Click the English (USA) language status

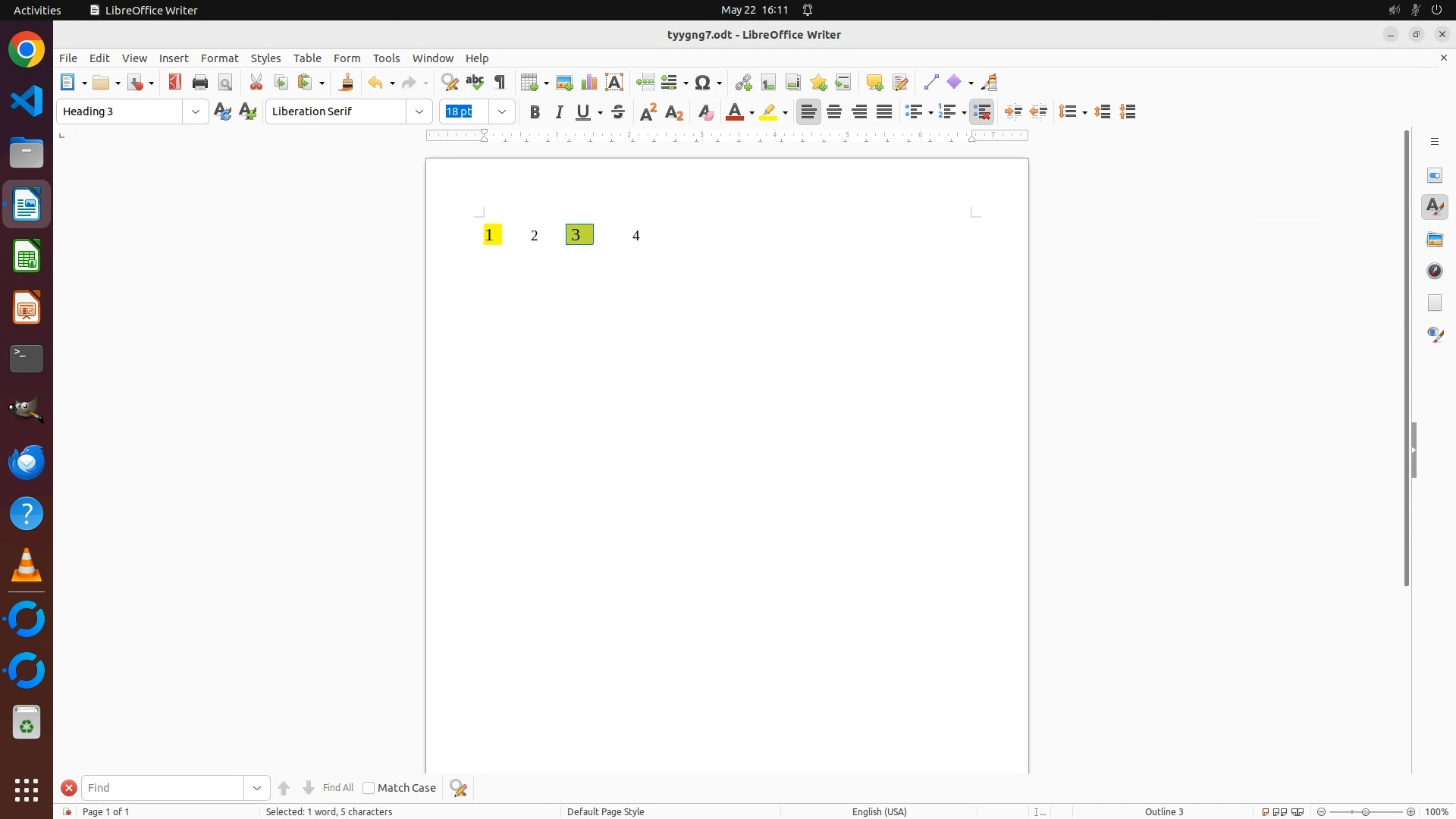pos(879,811)
